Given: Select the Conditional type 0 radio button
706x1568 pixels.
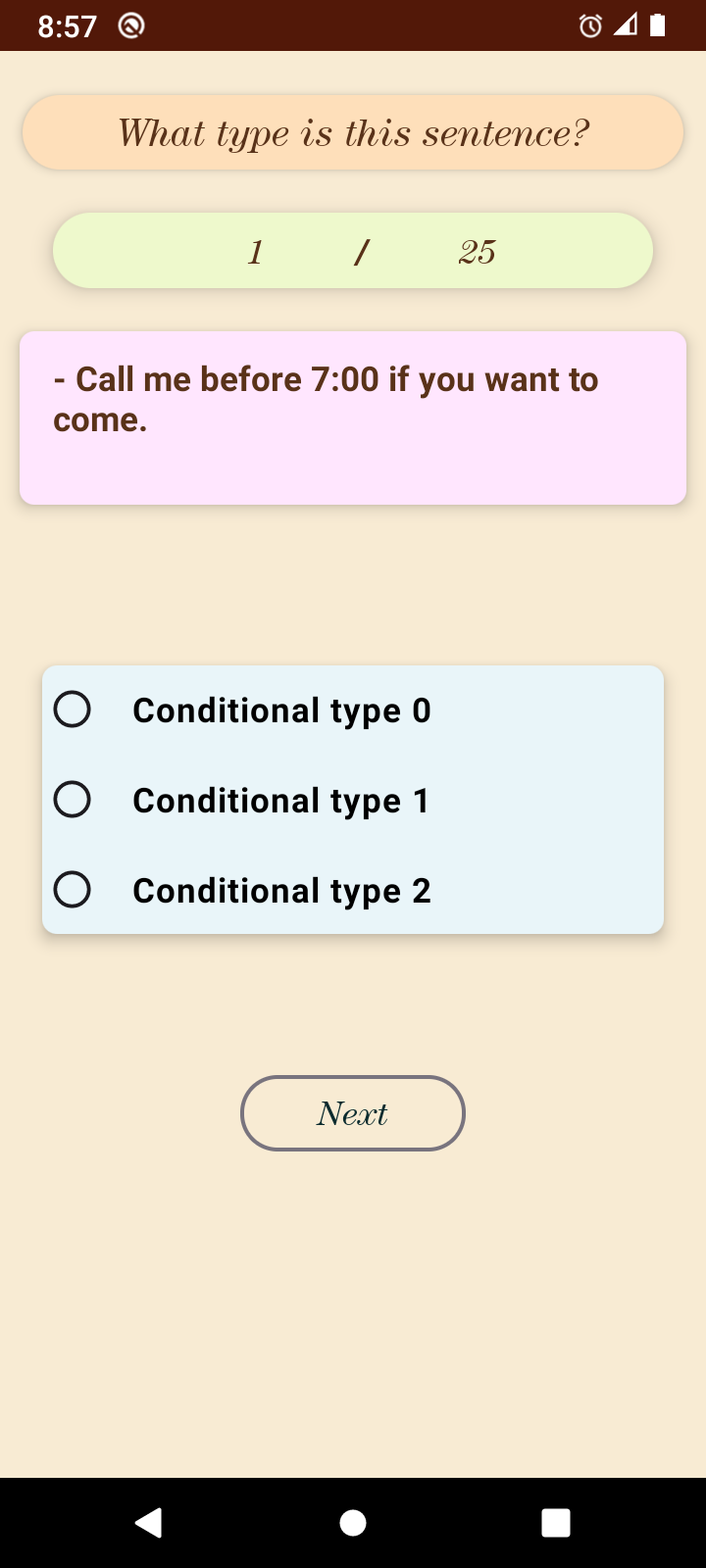Looking at the screenshot, I should pos(73,710).
